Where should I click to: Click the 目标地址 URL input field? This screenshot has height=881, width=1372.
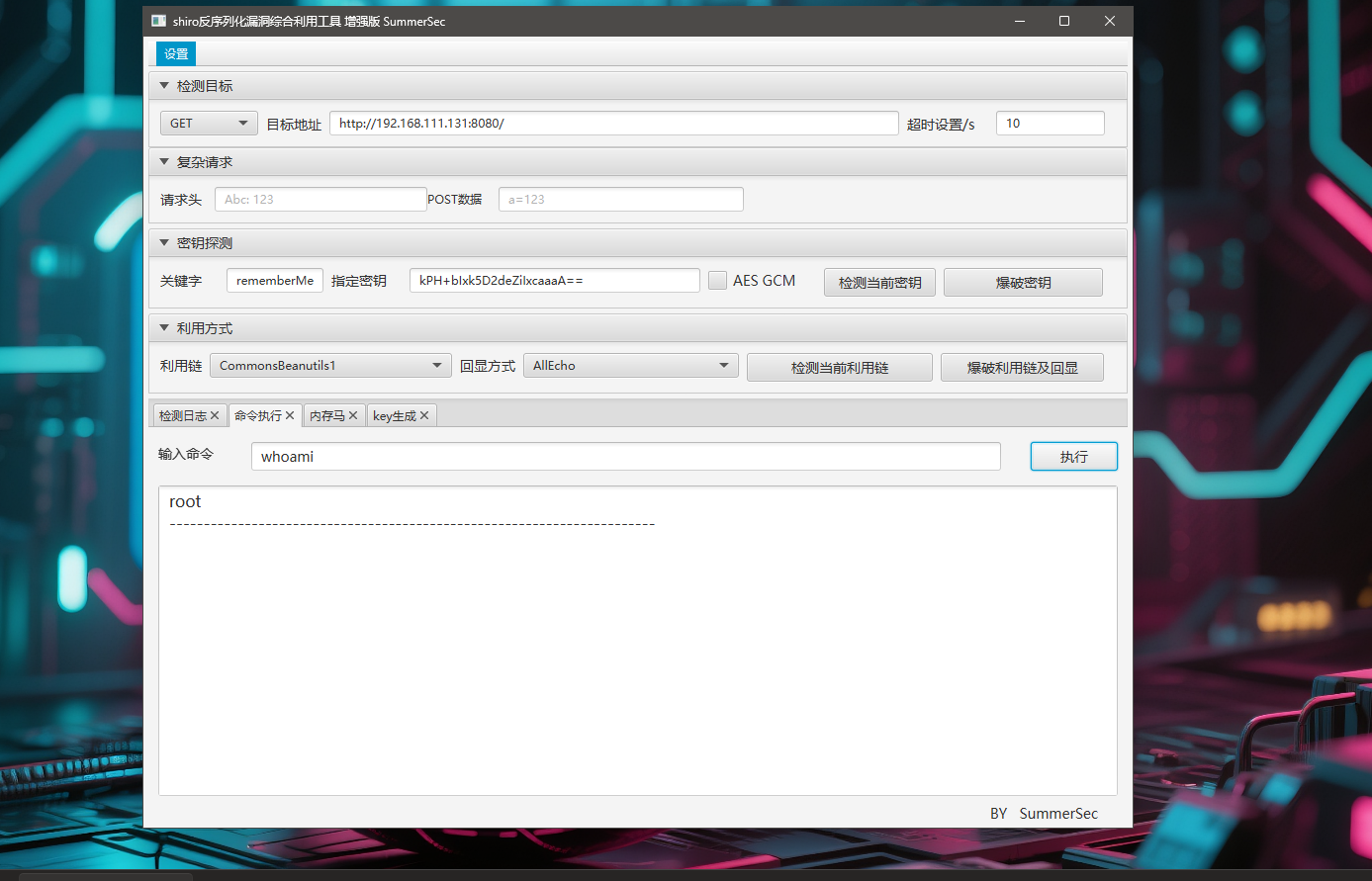pos(613,124)
